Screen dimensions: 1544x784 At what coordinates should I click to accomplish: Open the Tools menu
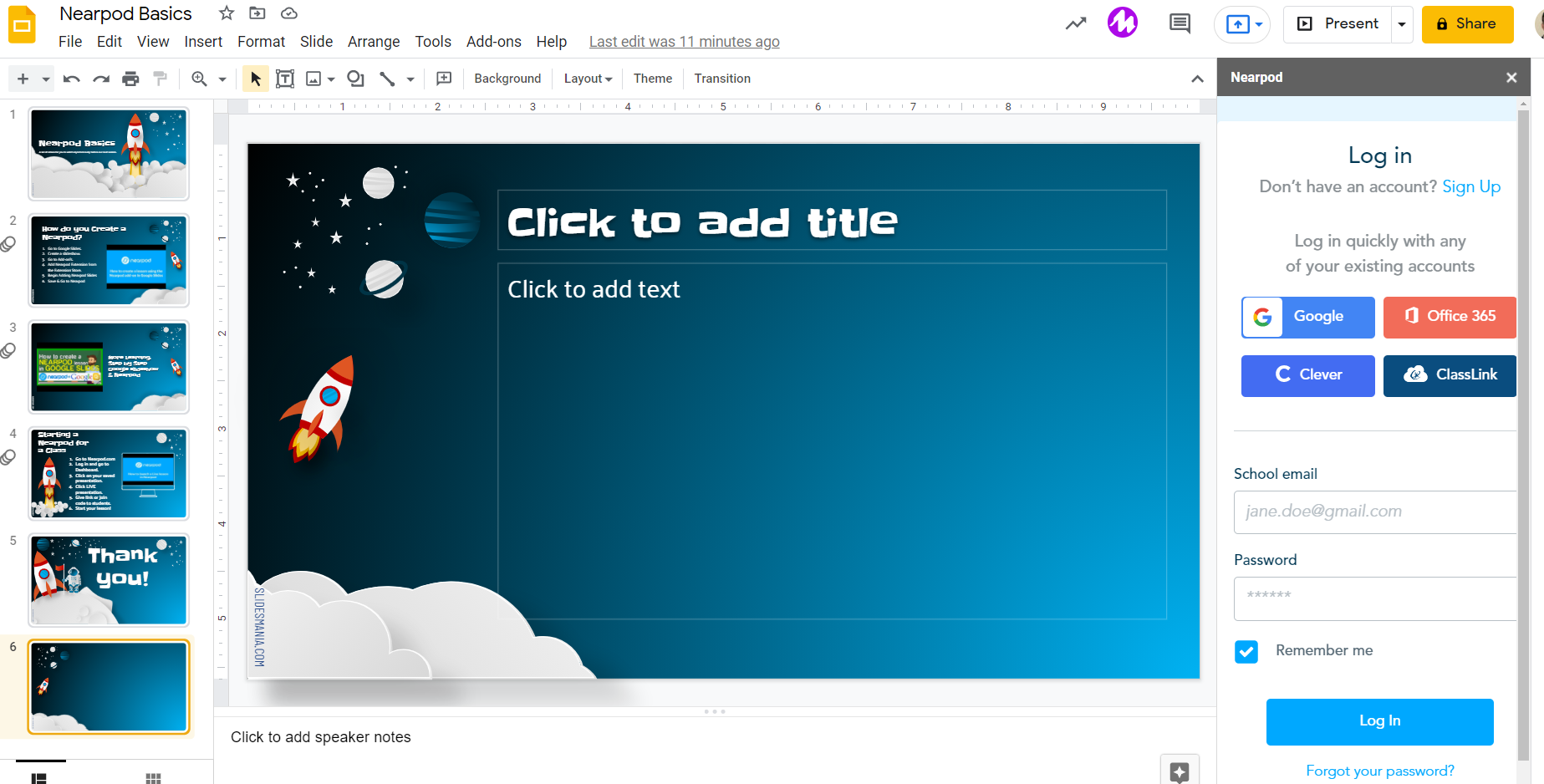[433, 42]
